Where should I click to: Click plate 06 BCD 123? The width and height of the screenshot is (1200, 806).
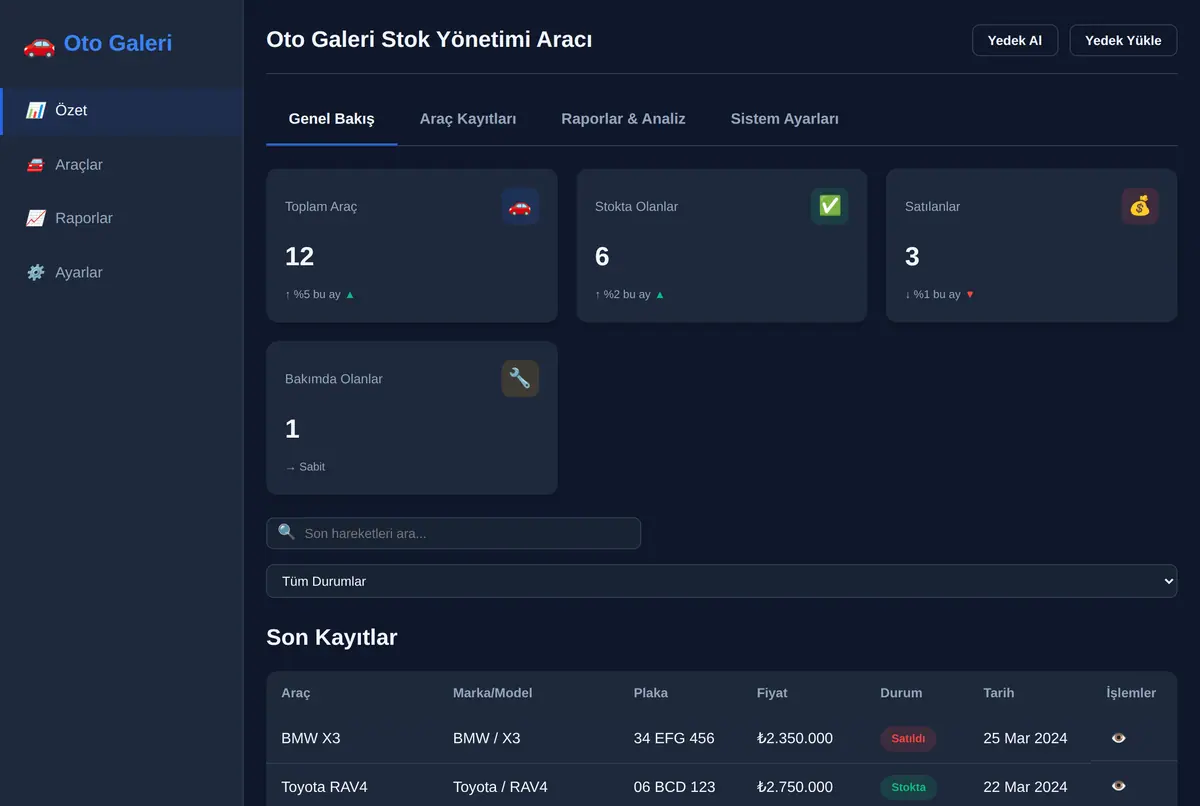675,787
